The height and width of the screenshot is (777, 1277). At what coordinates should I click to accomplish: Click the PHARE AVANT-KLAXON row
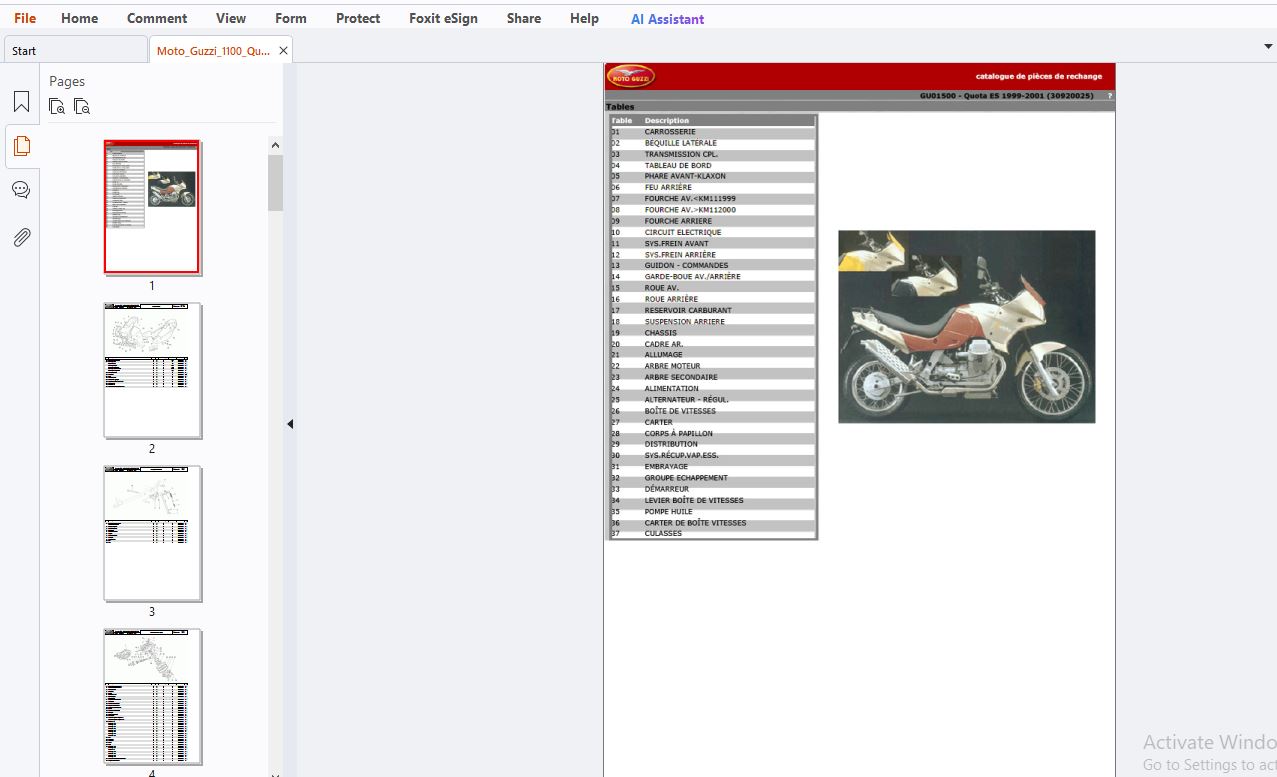[713, 176]
